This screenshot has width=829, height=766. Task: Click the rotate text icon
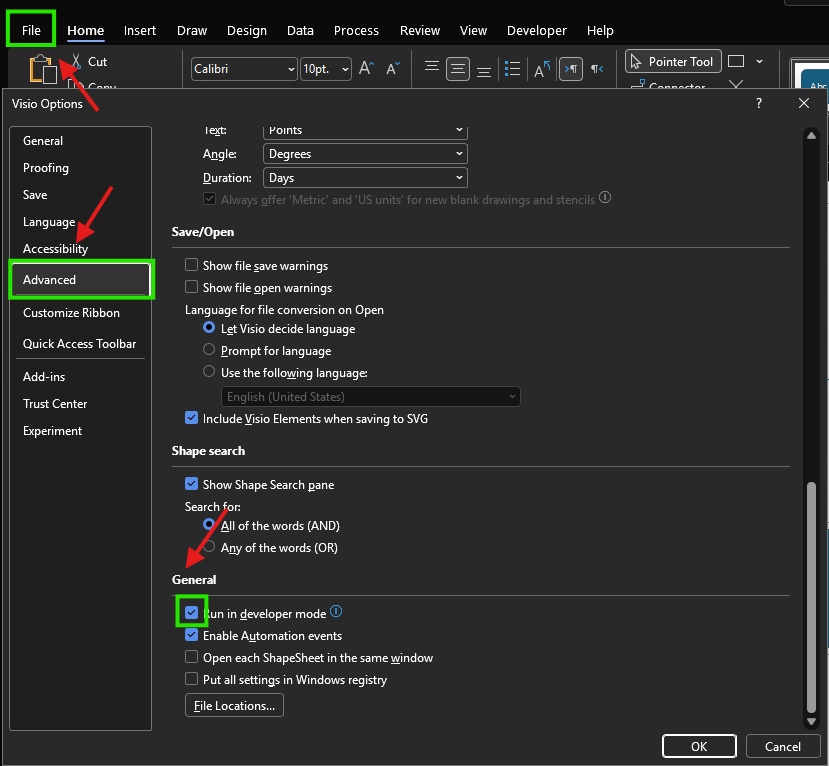[x=542, y=69]
